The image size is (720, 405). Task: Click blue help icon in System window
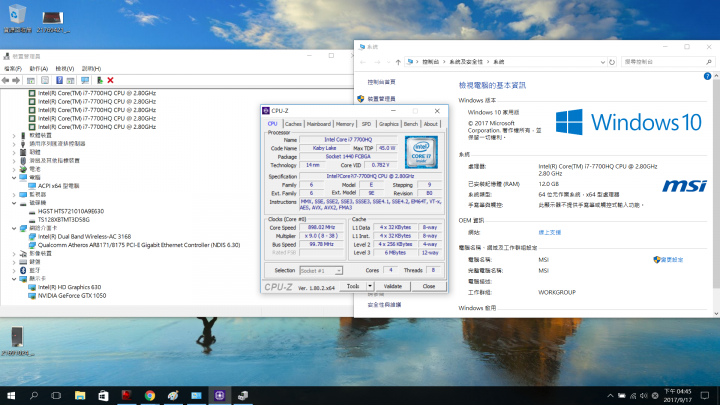(x=707, y=76)
